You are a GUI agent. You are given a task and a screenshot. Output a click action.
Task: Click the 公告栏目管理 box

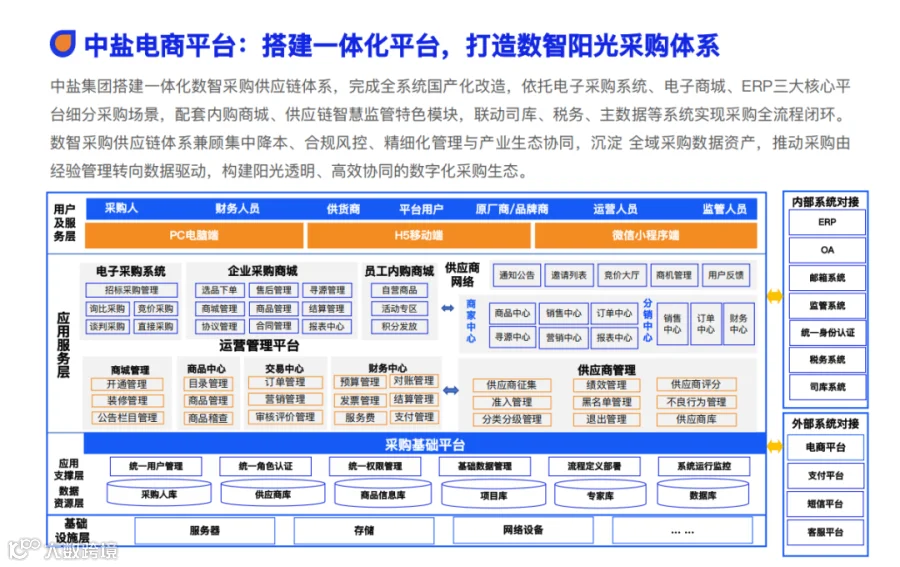(127, 418)
